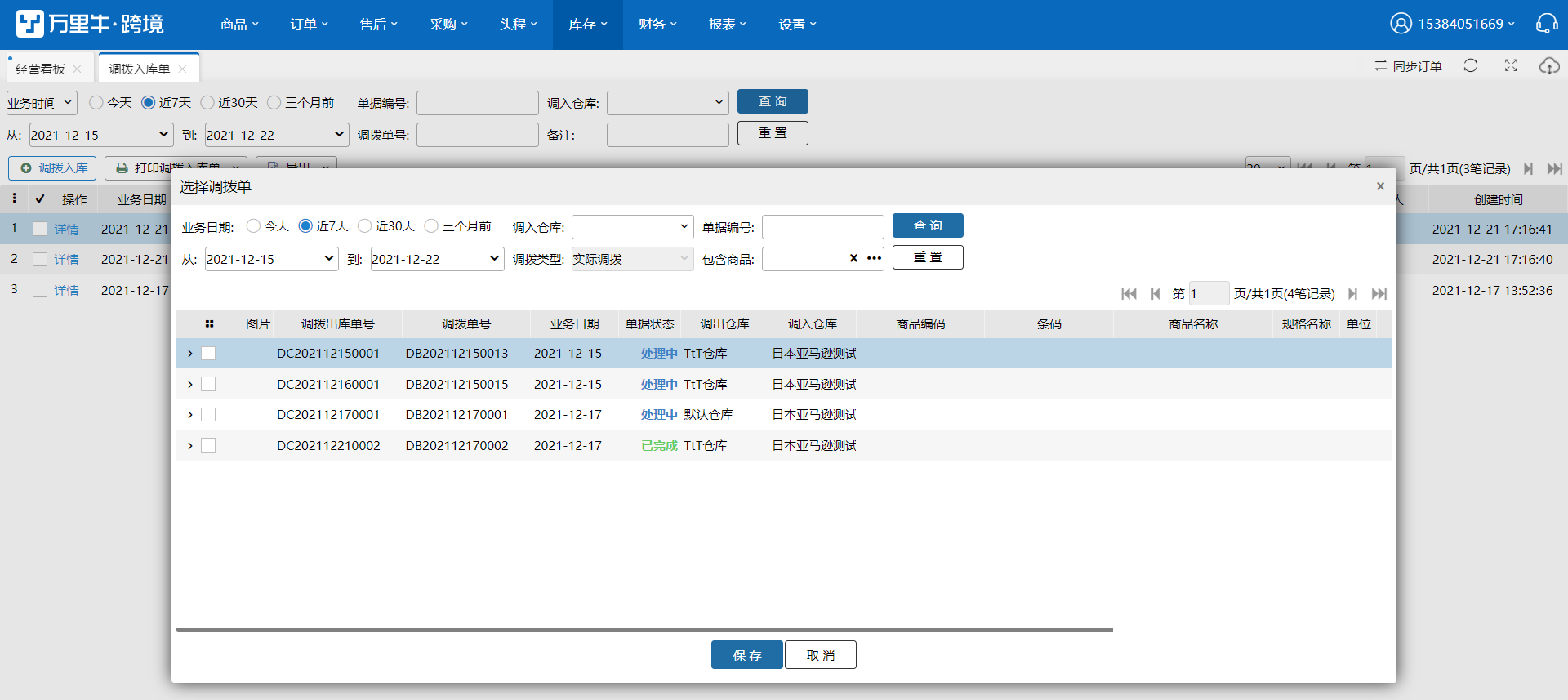Expand row DC202112150001 details
This screenshot has height=700, width=1568.
[x=190, y=353]
